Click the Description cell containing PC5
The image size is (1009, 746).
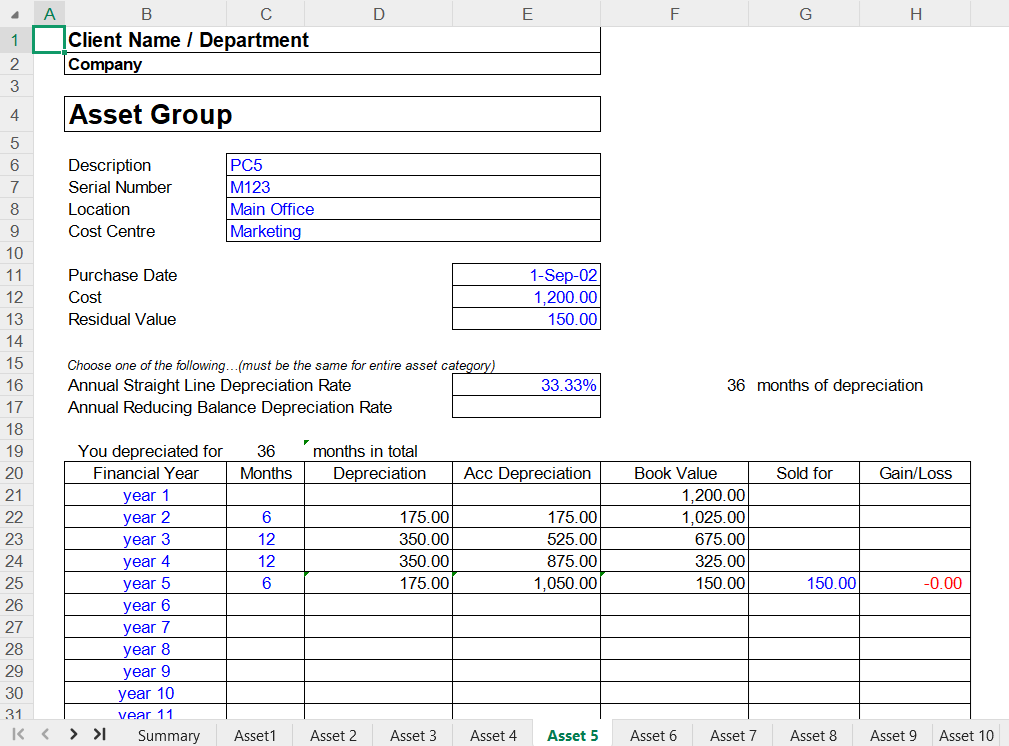[x=413, y=165]
